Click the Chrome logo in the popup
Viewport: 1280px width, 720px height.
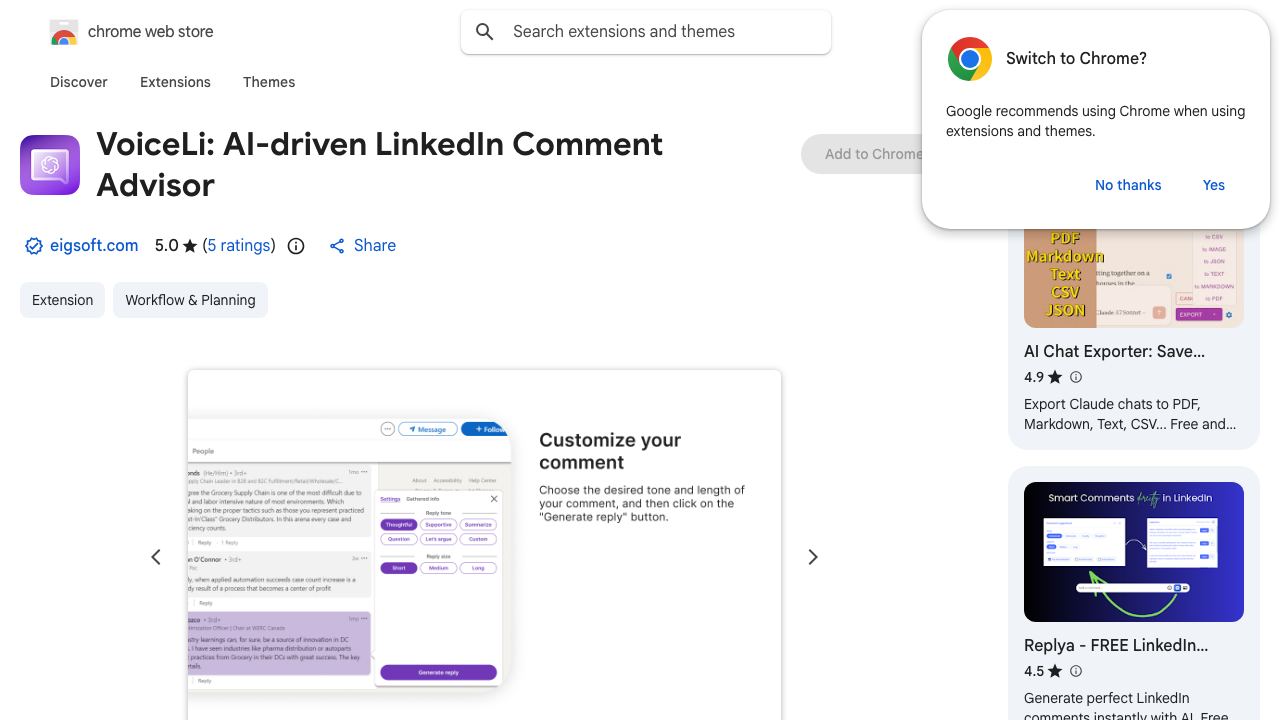tap(970, 59)
